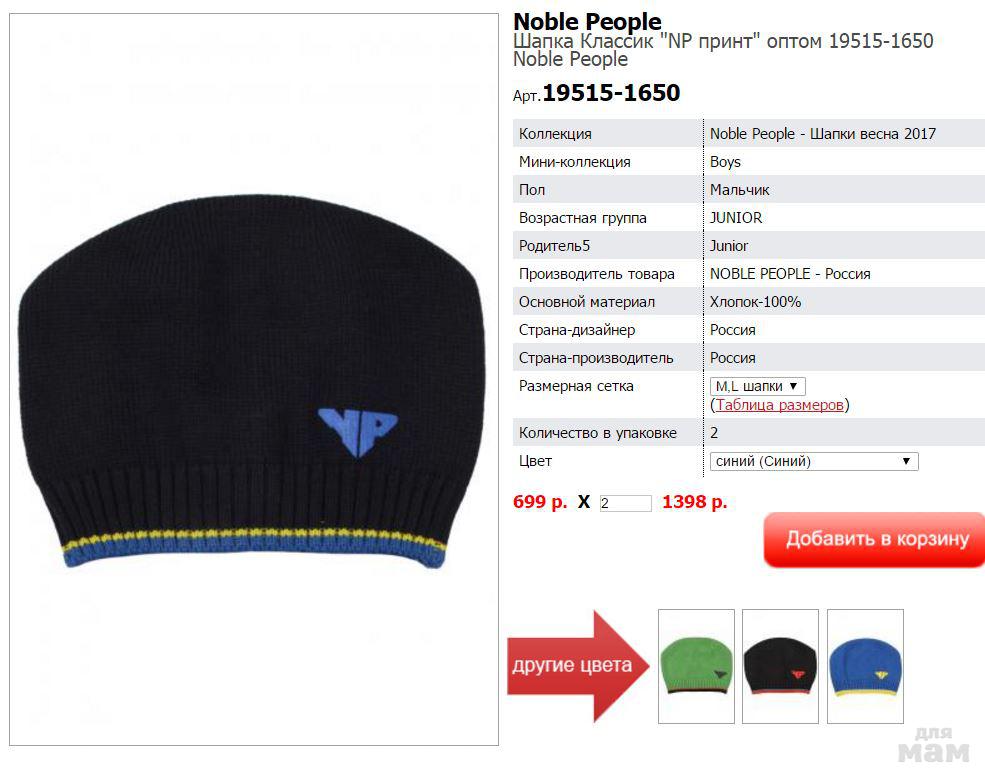
Task: Click the product title 'Шапка Классик NP принт'
Action: [636, 41]
